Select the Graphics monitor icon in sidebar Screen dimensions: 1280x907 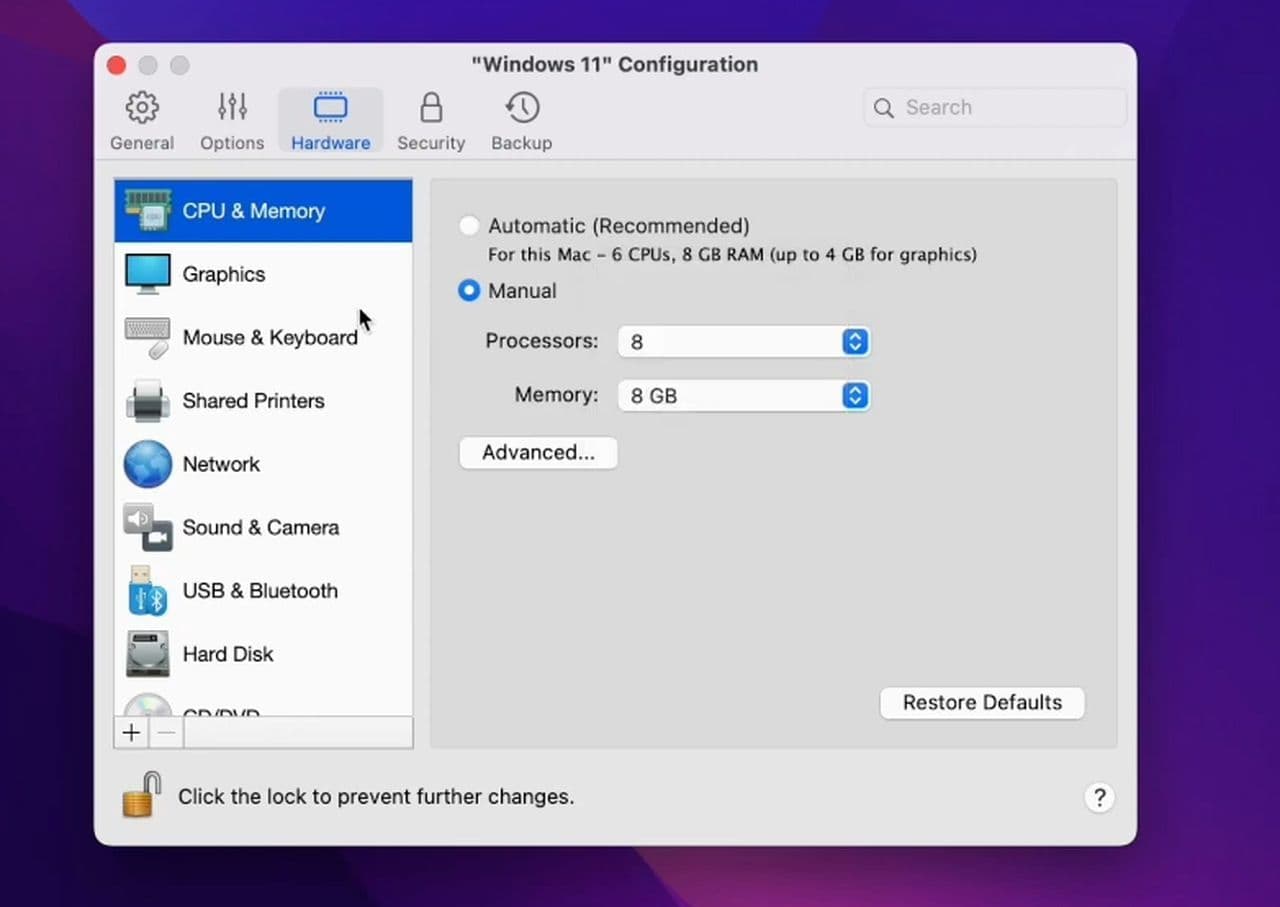tap(147, 274)
